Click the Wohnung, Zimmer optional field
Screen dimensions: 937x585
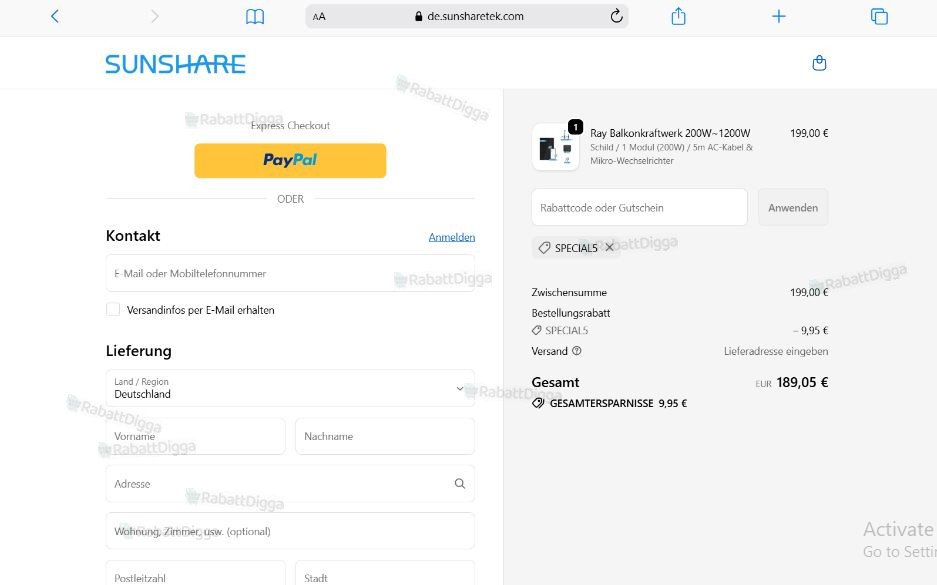(x=290, y=531)
